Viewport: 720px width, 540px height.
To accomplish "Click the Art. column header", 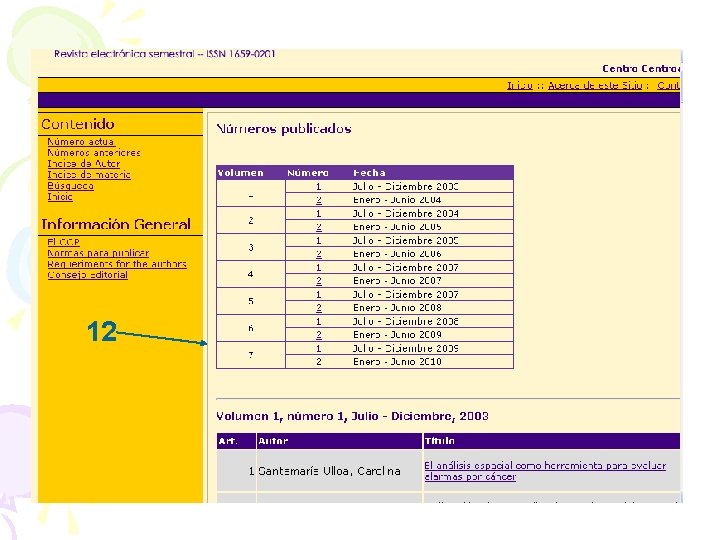I will coord(228,441).
